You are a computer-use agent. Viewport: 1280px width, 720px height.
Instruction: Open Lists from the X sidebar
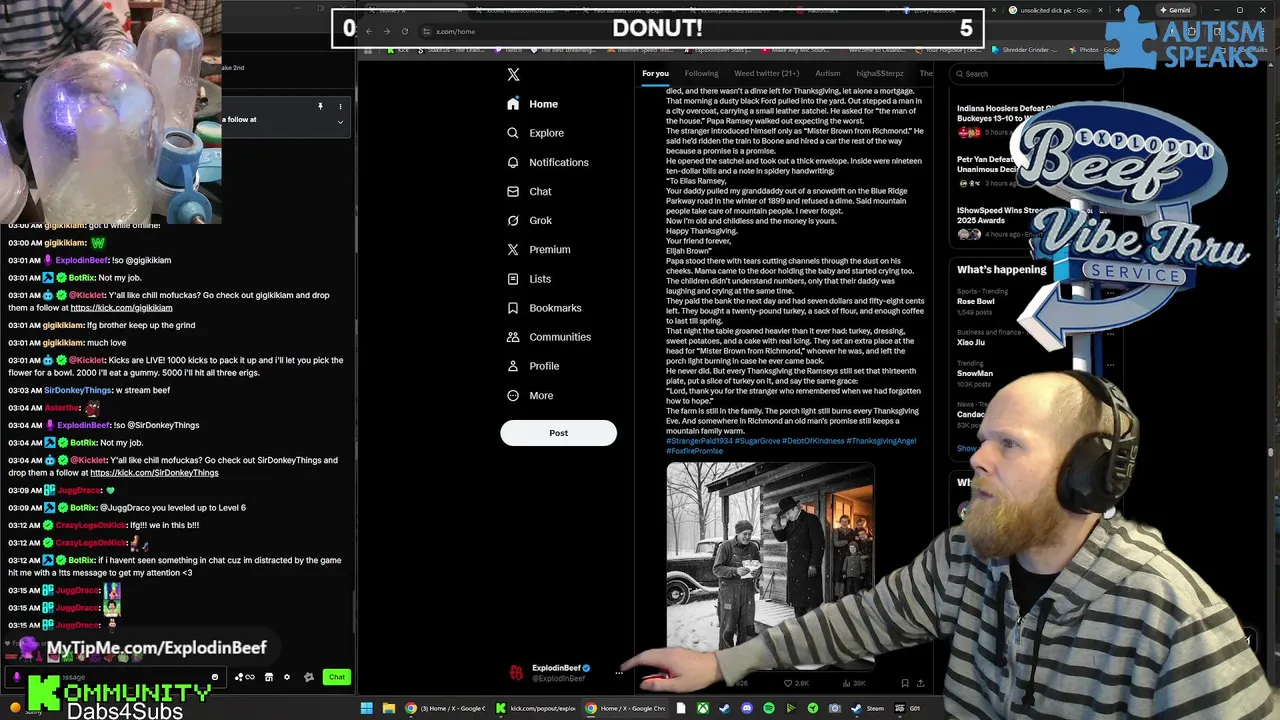(x=528, y=279)
